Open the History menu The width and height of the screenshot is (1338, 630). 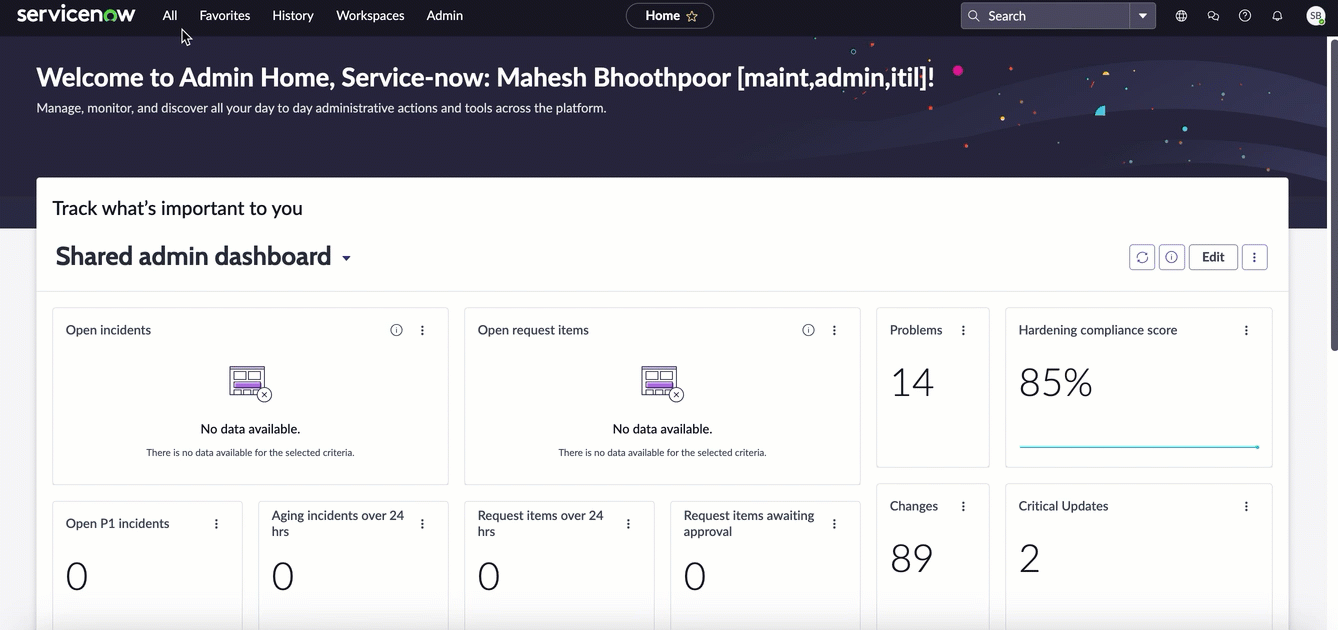[293, 16]
